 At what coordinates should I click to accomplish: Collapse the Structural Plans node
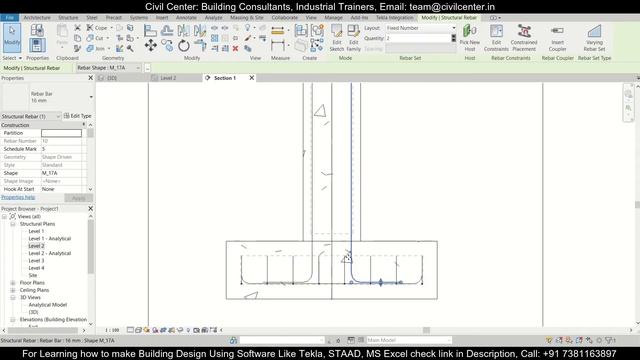[13, 224]
